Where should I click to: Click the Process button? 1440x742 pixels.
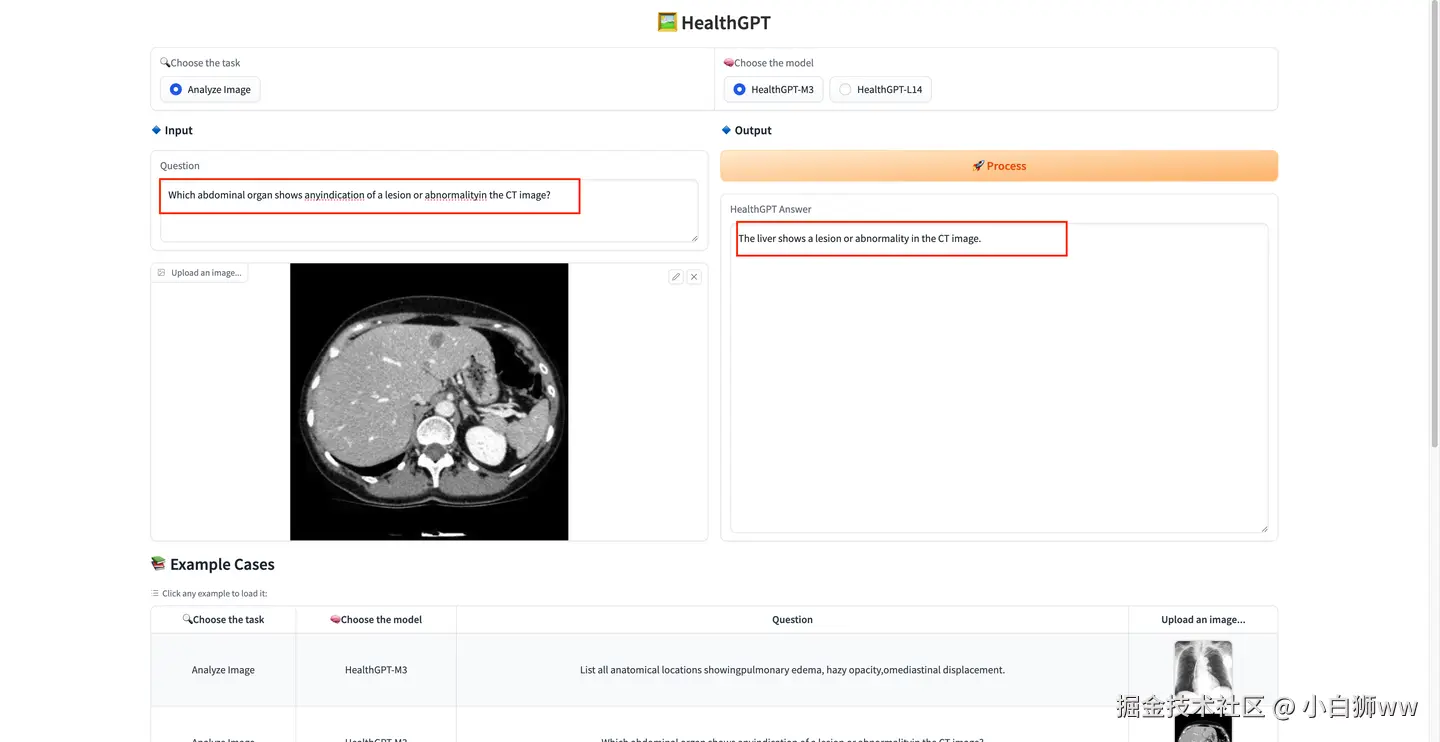tap(999, 166)
